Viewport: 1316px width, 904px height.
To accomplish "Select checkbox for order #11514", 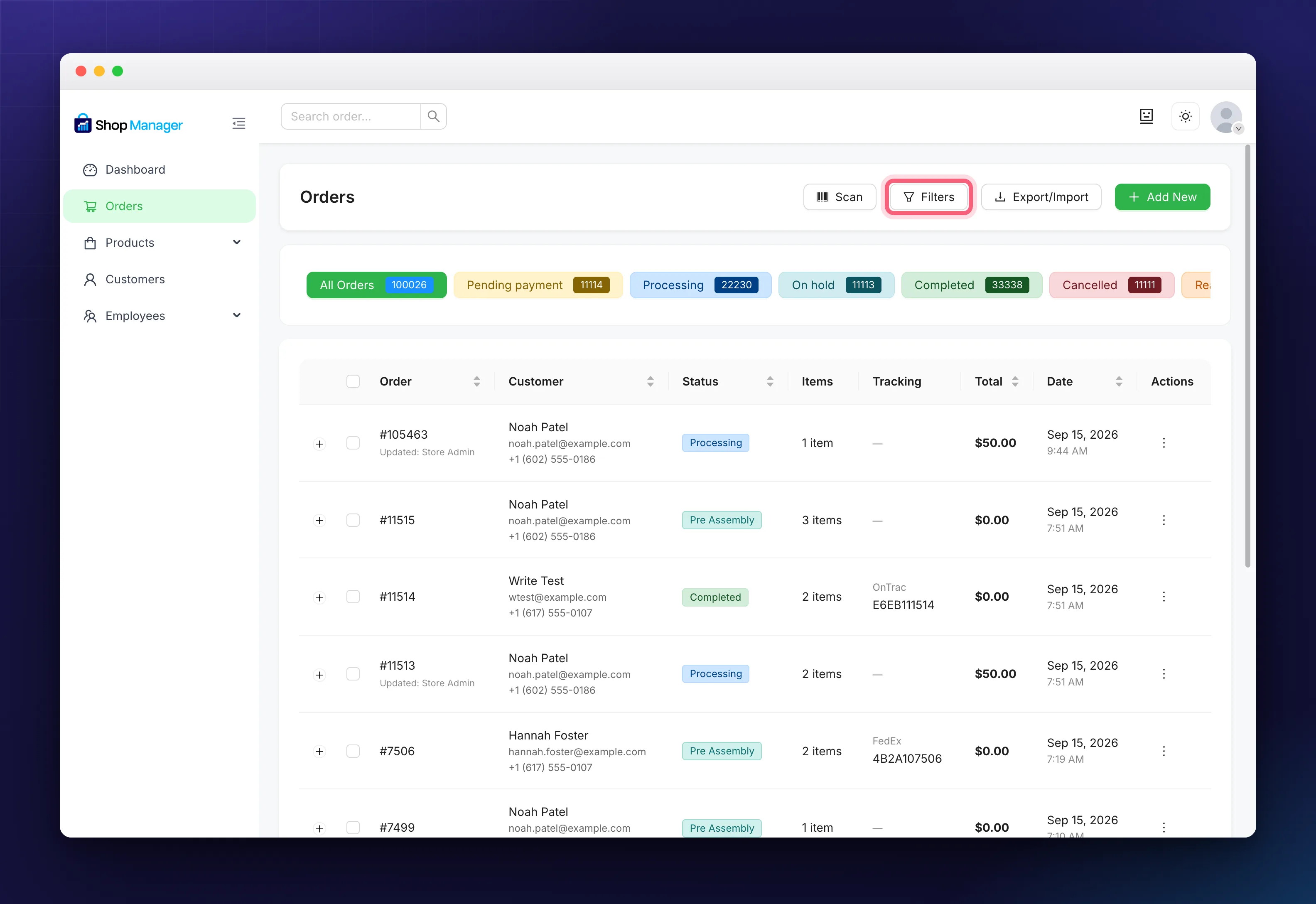I will (x=353, y=597).
